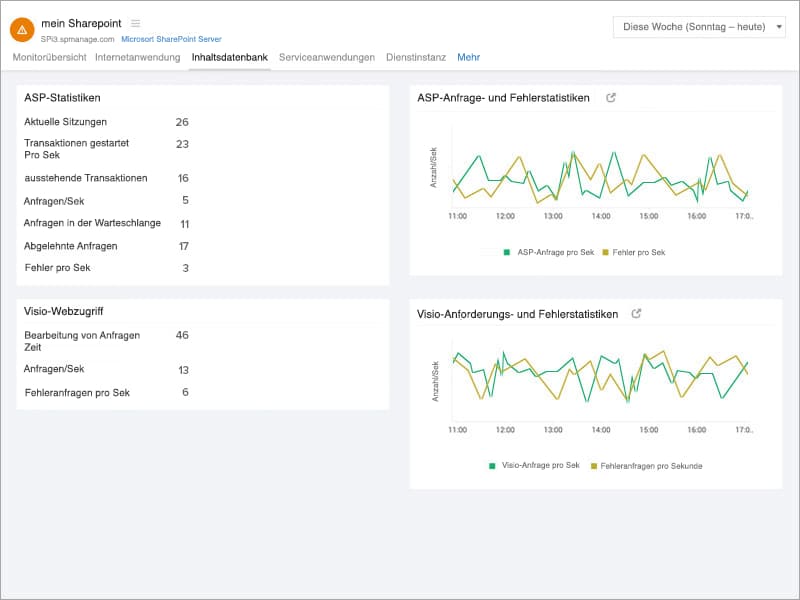Viewport: 800px width, 600px height.
Task: Click the dropdown caret in the time selector
Action: pos(779,27)
